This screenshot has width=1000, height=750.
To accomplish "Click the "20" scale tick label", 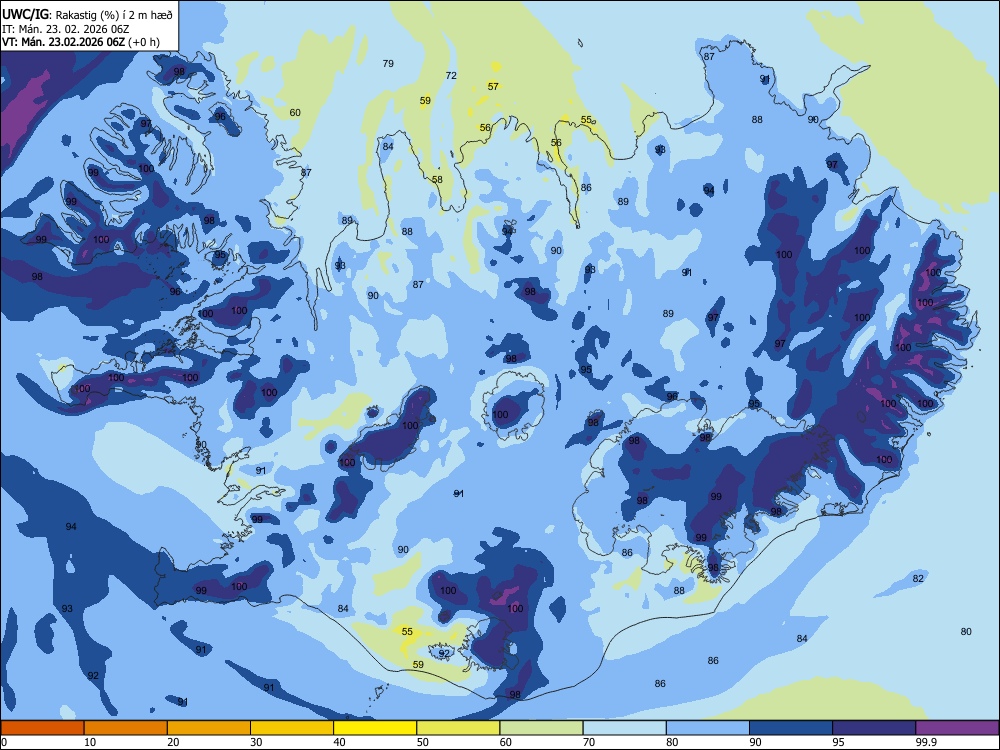I will [173, 742].
